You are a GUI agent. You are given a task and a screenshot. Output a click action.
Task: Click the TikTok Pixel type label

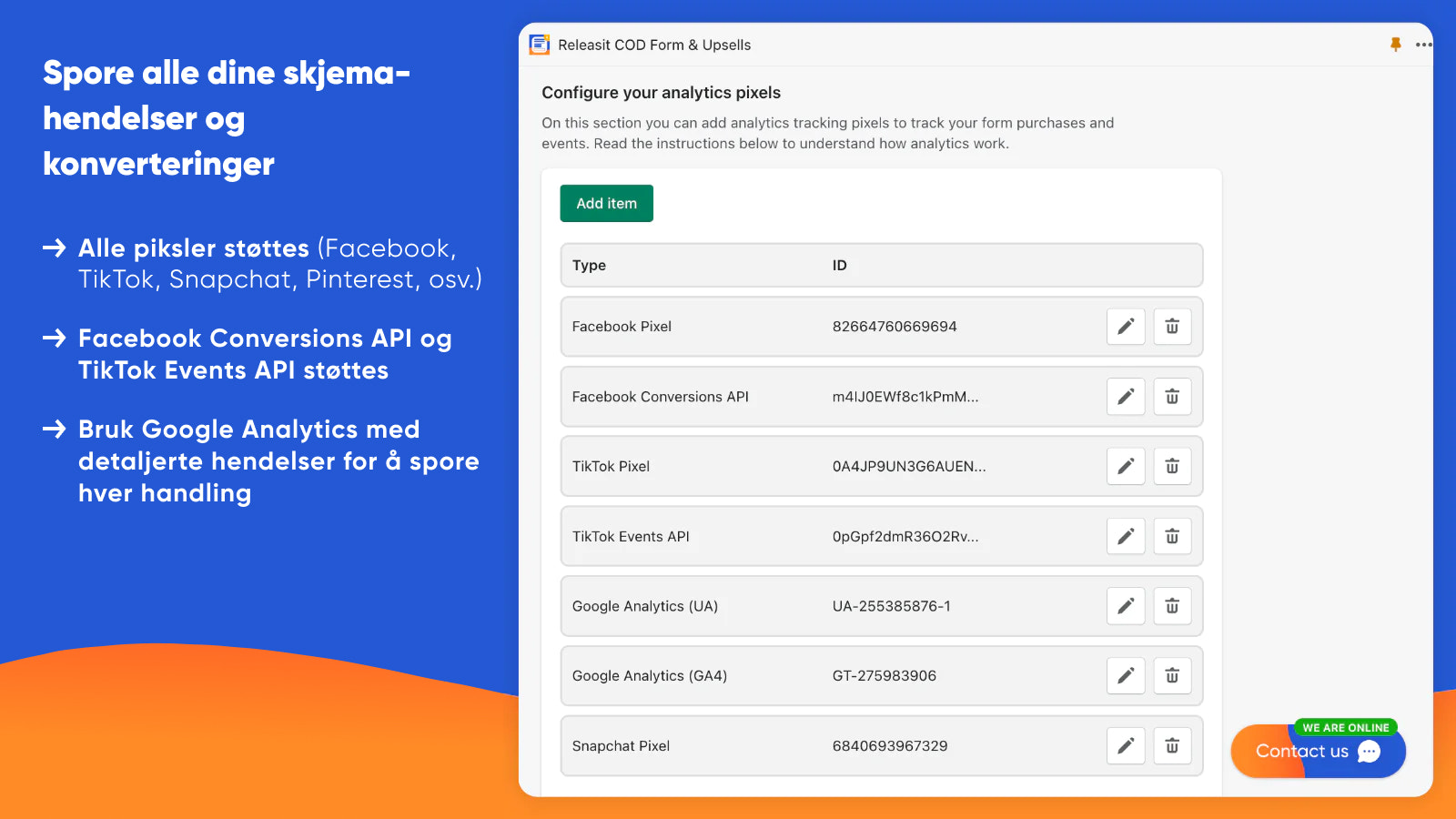tap(611, 467)
